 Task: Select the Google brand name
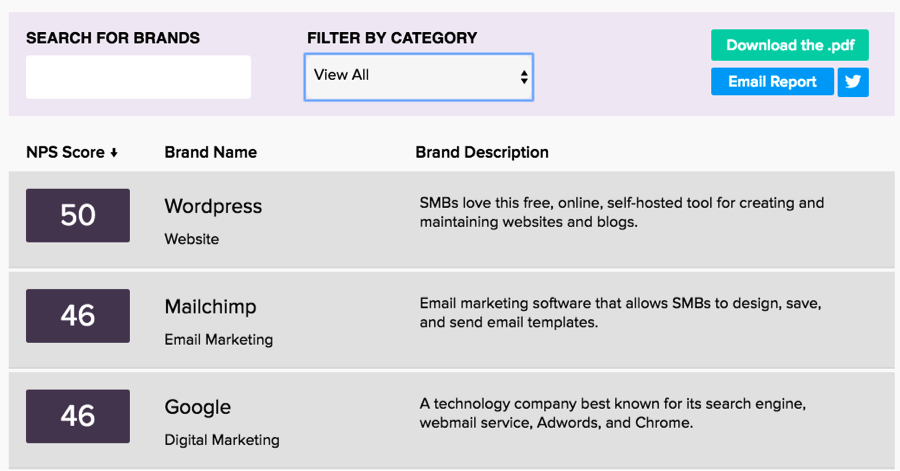[x=197, y=407]
